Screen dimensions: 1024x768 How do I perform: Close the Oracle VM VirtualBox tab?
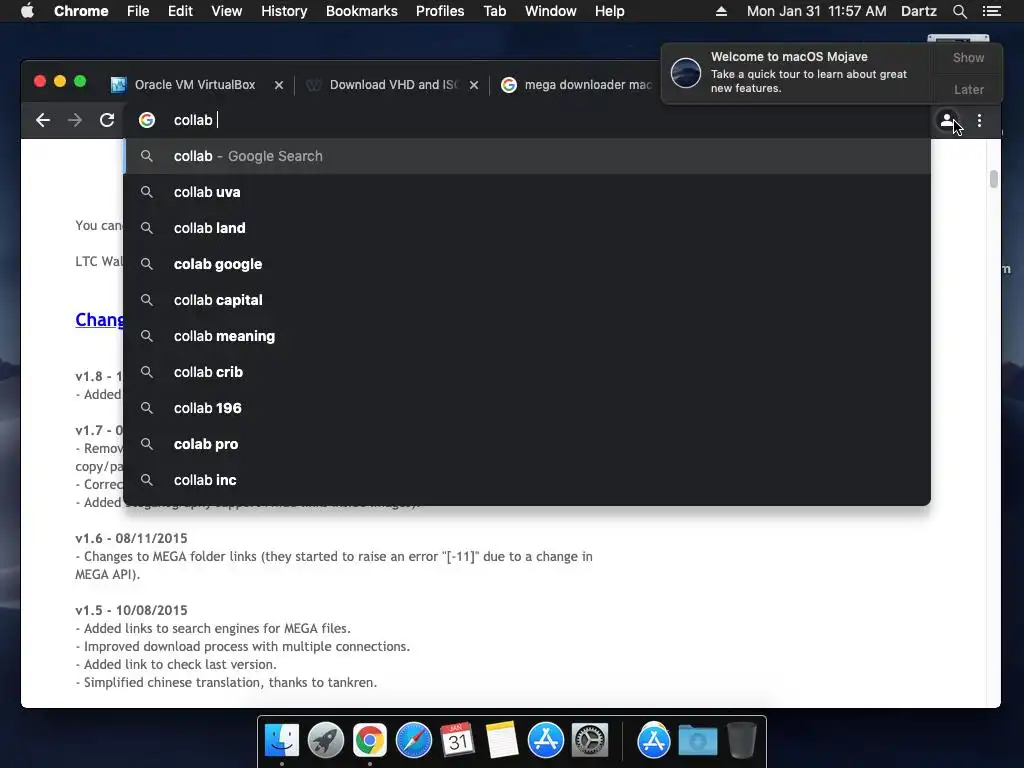(x=279, y=85)
